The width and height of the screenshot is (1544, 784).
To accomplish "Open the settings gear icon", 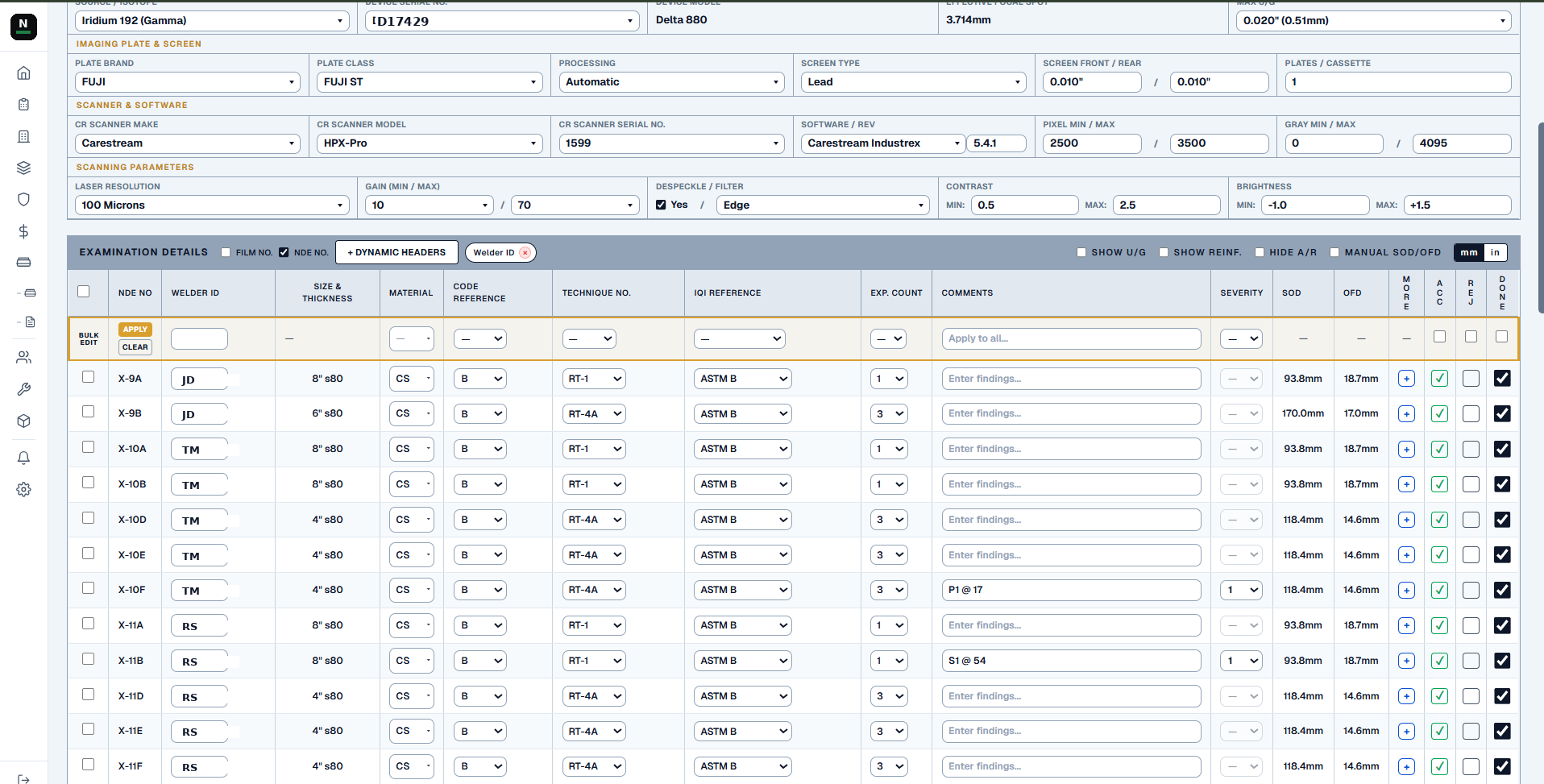I will tap(23, 489).
